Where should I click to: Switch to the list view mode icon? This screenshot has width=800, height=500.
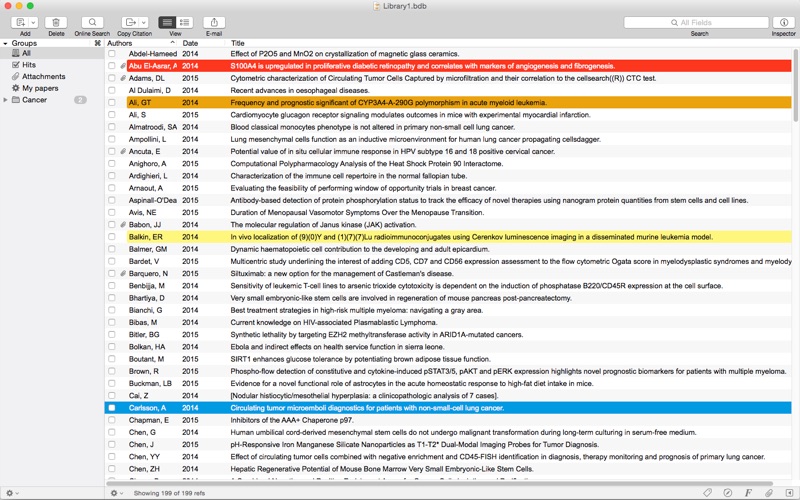click(x=167, y=22)
